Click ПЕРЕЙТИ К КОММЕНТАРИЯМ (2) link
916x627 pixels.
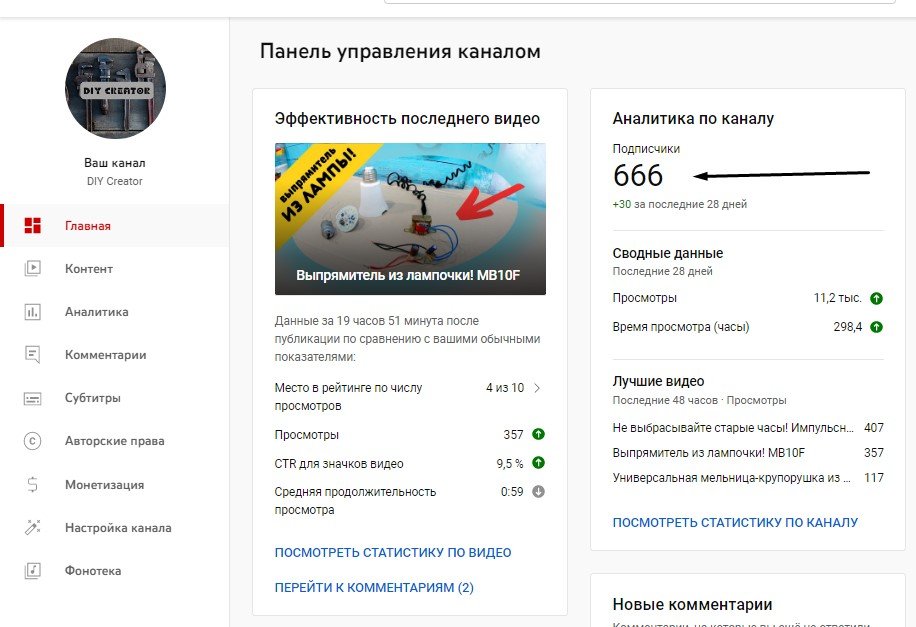click(374, 587)
